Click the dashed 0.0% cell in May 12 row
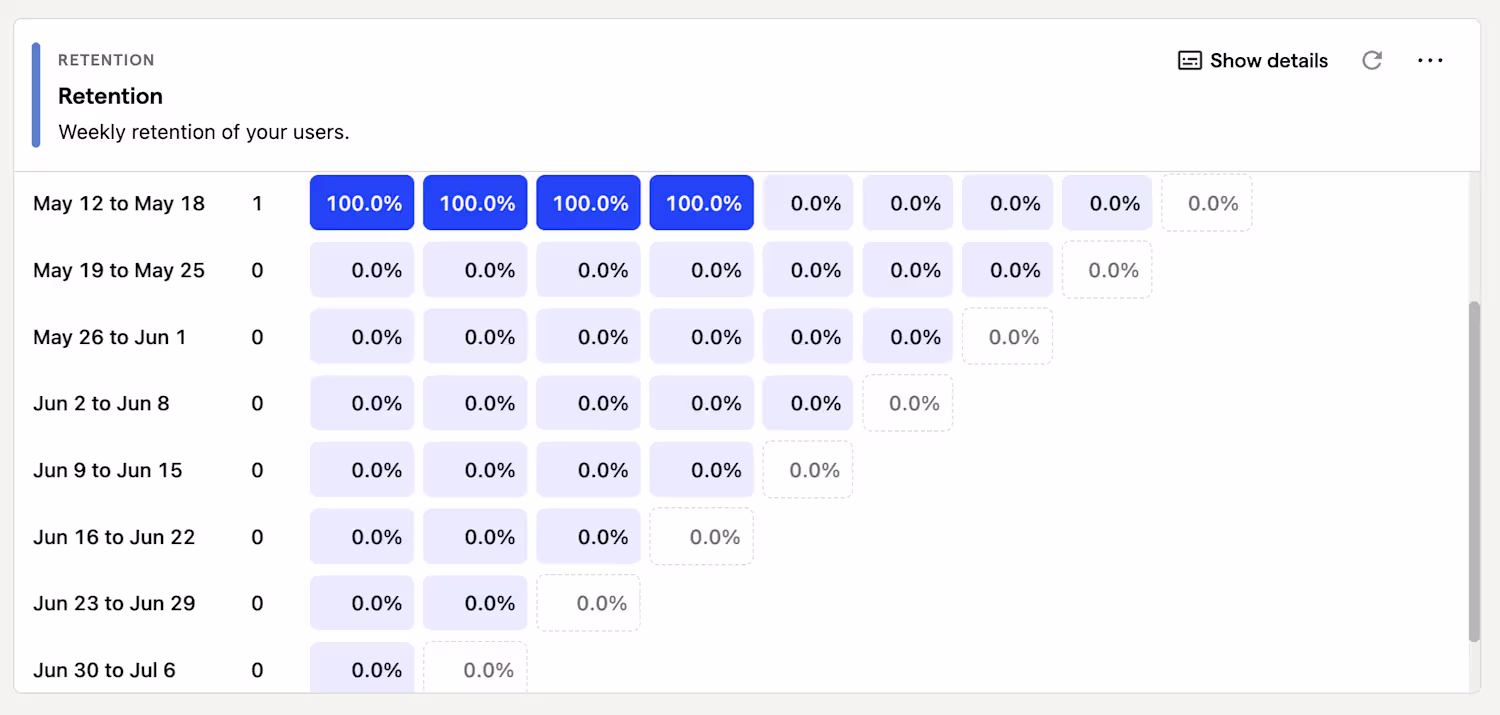 [1207, 204]
